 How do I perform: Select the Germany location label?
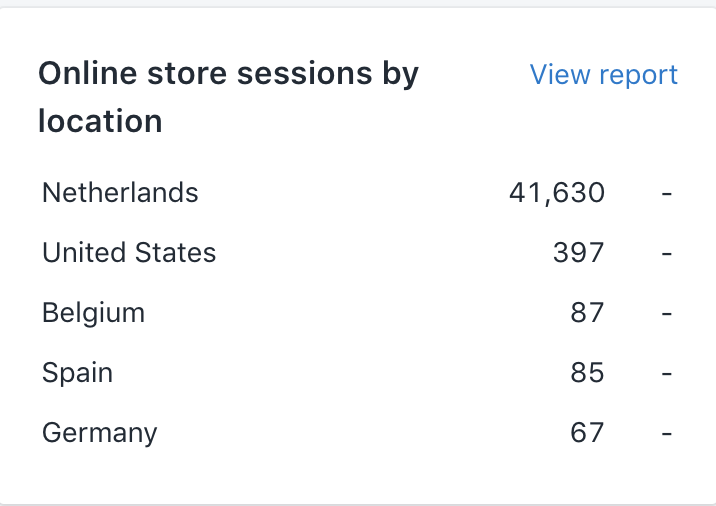100,433
